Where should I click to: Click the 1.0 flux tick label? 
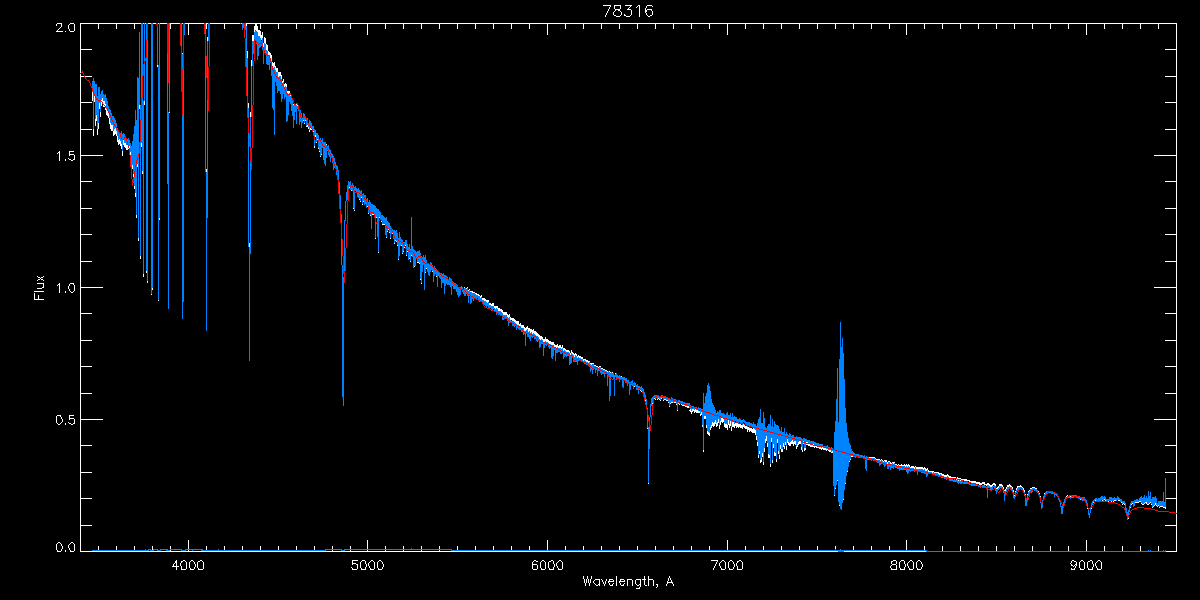pyautogui.click(x=65, y=288)
